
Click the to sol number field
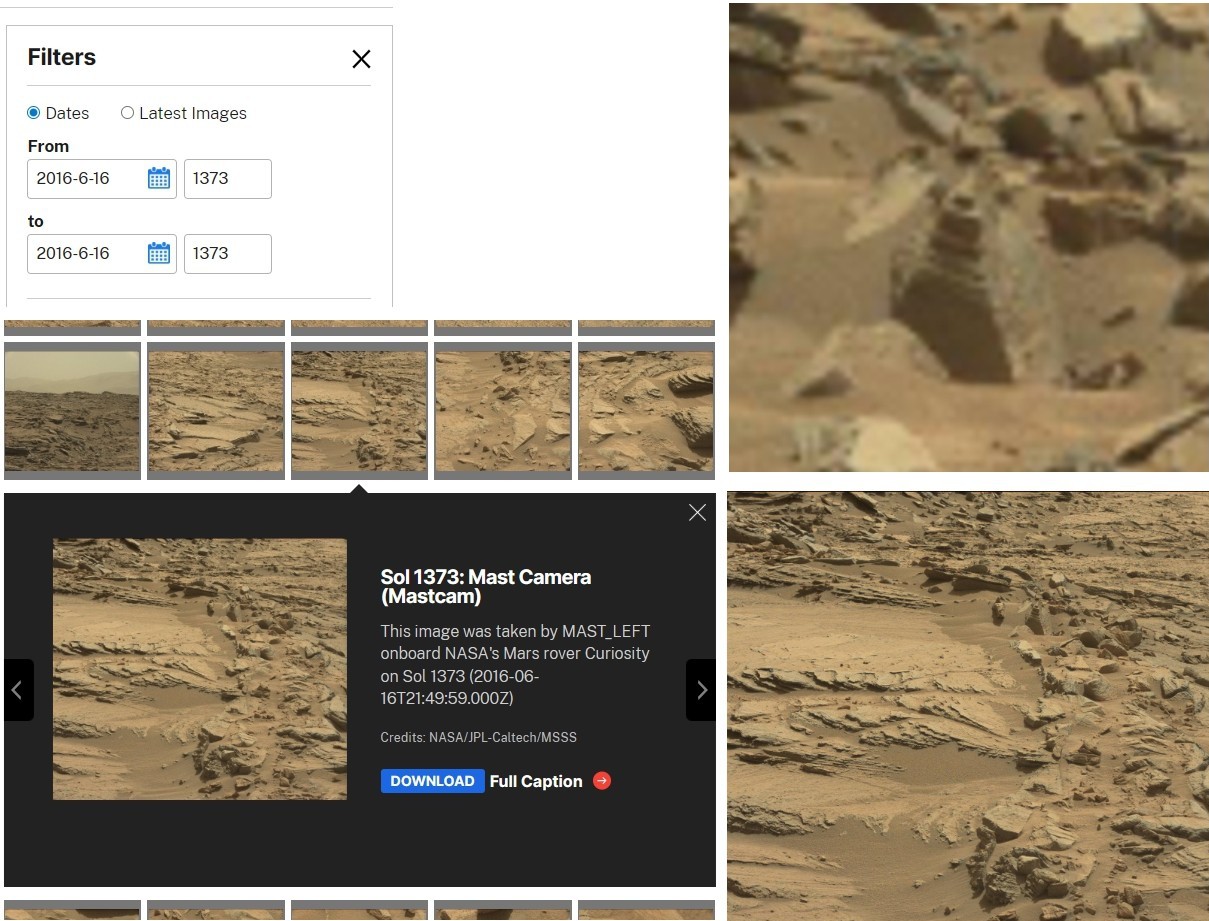tap(227, 254)
